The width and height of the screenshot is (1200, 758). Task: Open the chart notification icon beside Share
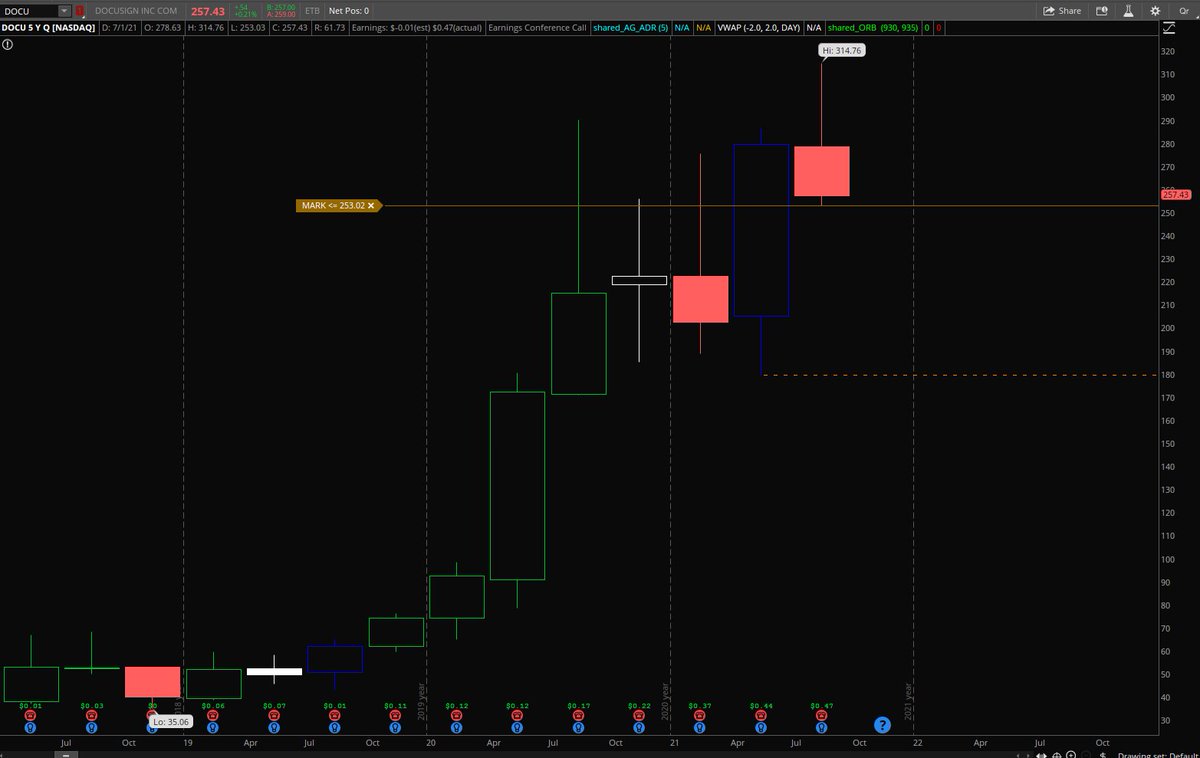[x=1102, y=10]
